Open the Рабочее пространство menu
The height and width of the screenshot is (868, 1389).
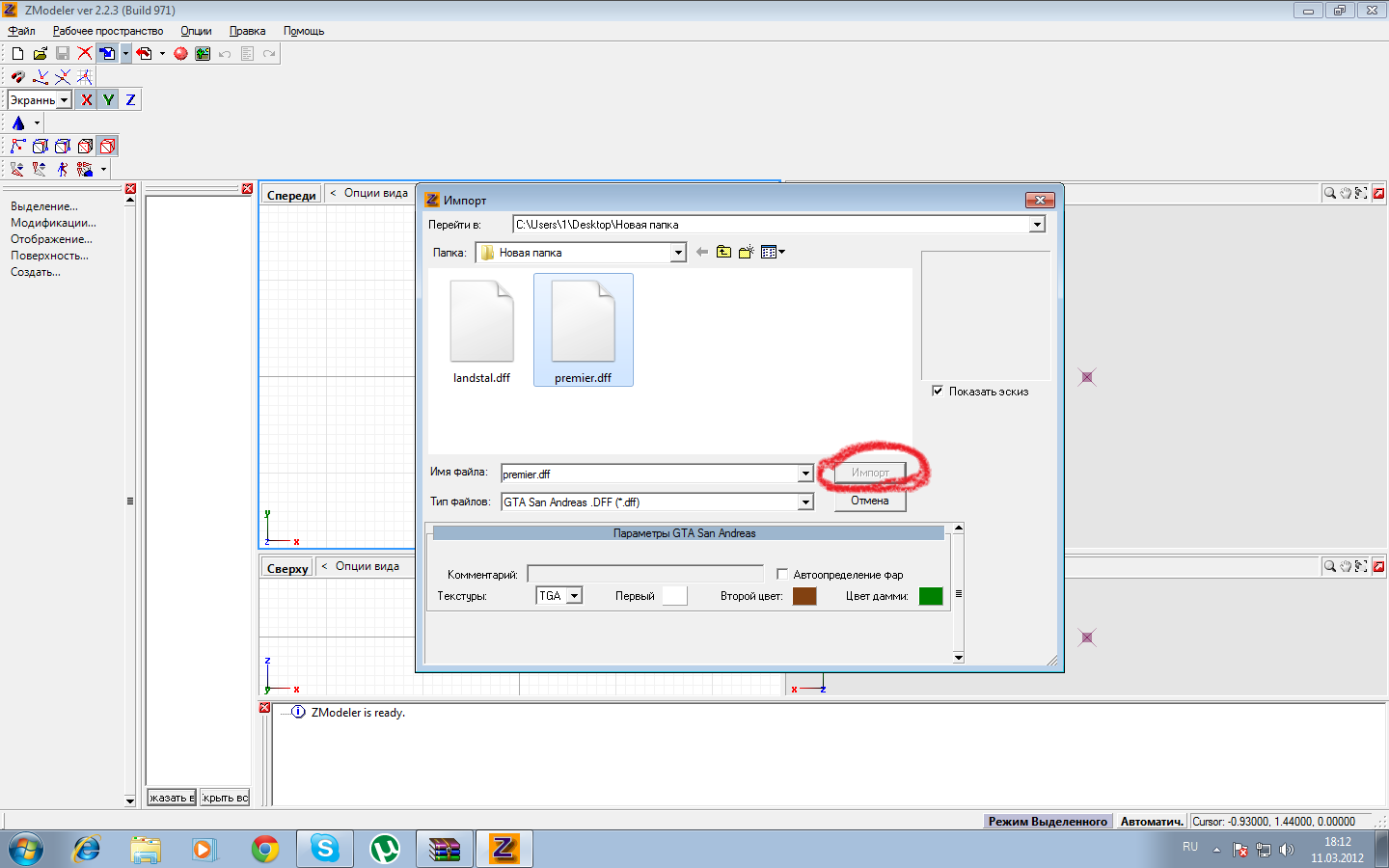[x=108, y=31]
